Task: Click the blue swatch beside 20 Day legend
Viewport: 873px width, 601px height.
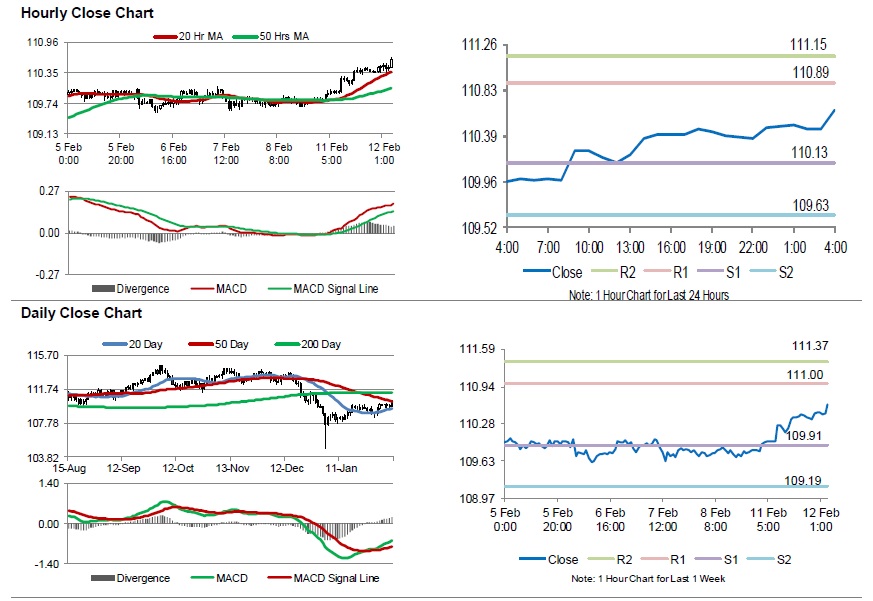Action: tap(115, 344)
